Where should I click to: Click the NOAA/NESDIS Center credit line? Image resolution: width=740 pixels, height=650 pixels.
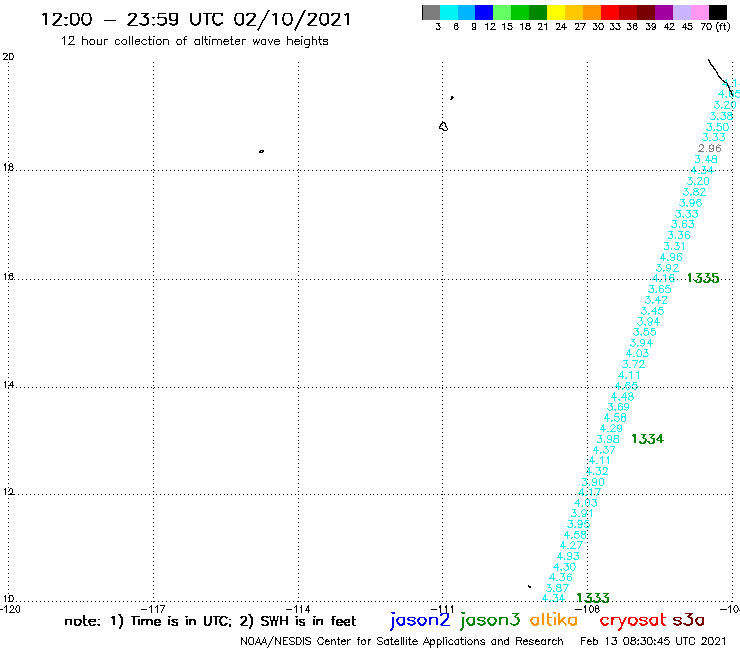(402, 641)
